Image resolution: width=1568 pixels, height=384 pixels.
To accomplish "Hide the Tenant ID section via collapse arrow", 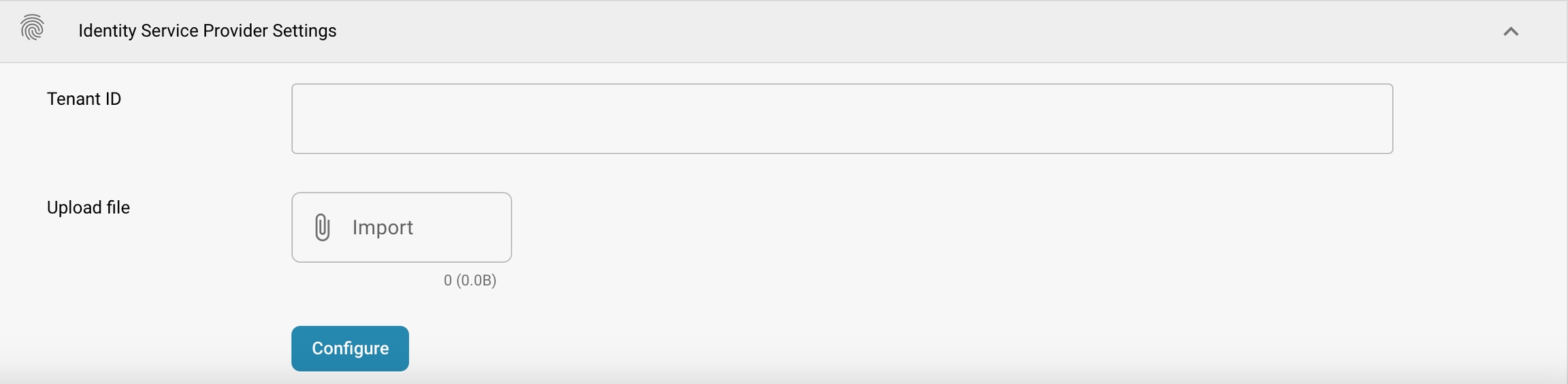I will click(1510, 31).
